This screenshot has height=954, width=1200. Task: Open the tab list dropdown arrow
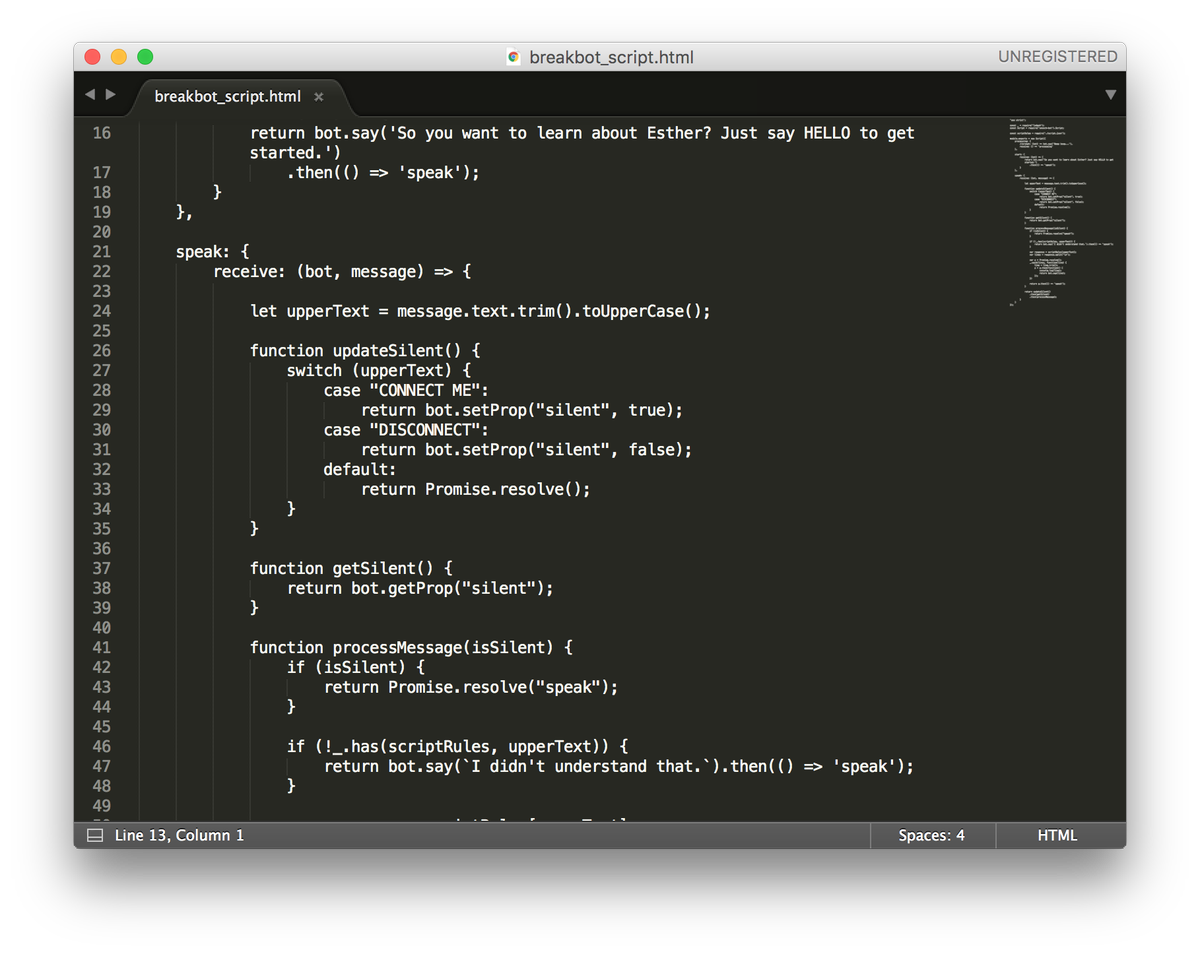pos(1110,95)
